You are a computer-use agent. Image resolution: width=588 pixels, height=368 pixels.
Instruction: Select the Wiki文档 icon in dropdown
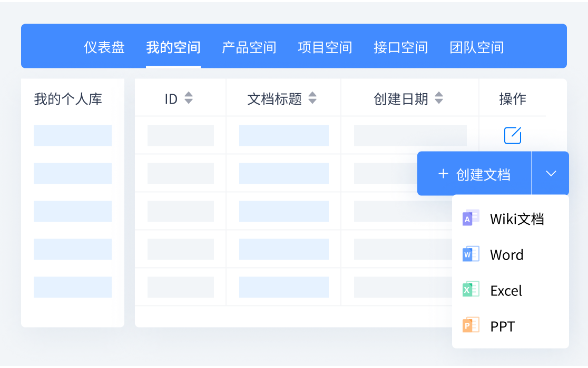(x=471, y=218)
